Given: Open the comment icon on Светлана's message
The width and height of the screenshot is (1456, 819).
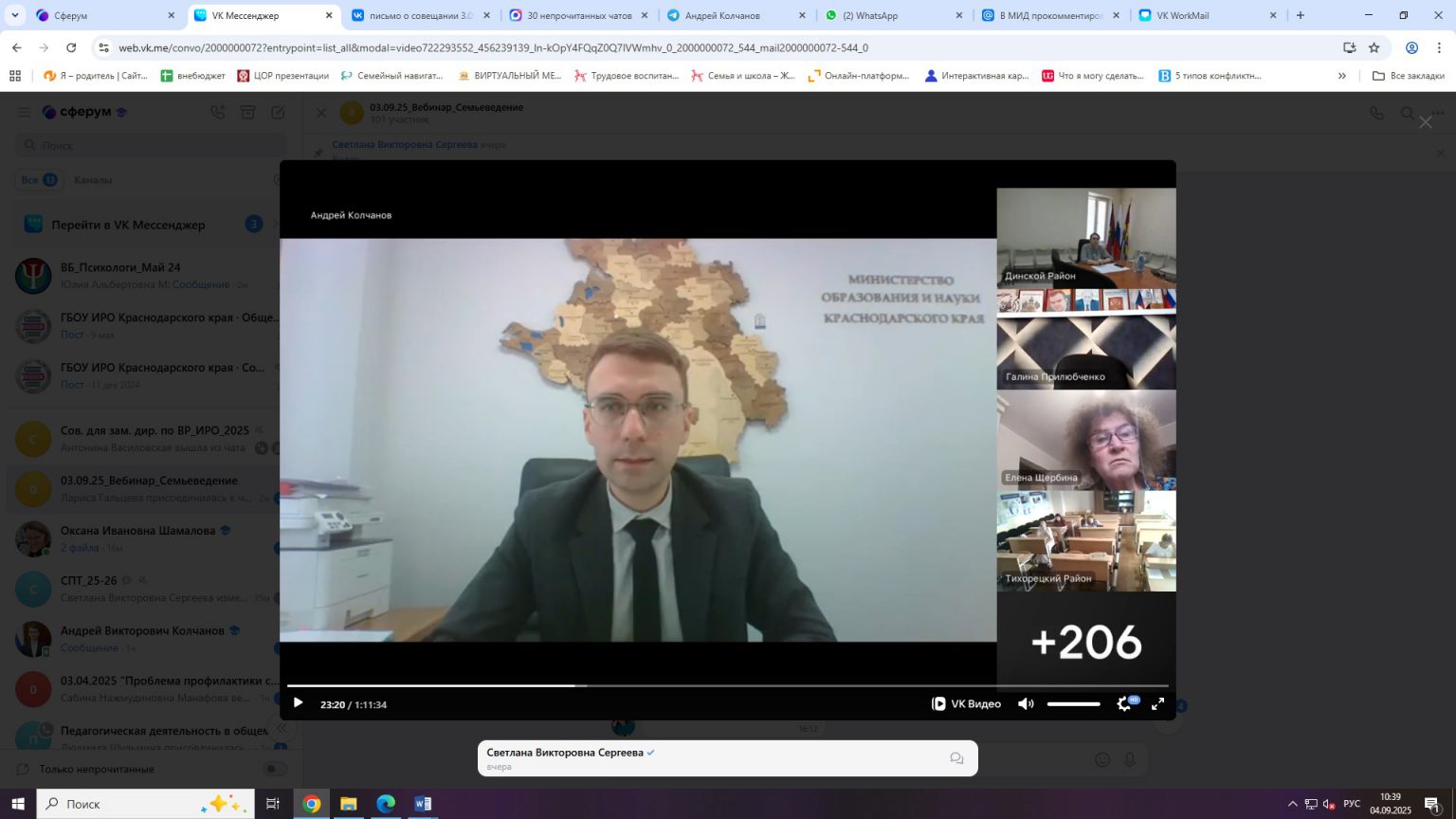Looking at the screenshot, I should click(x=956, y=758).
